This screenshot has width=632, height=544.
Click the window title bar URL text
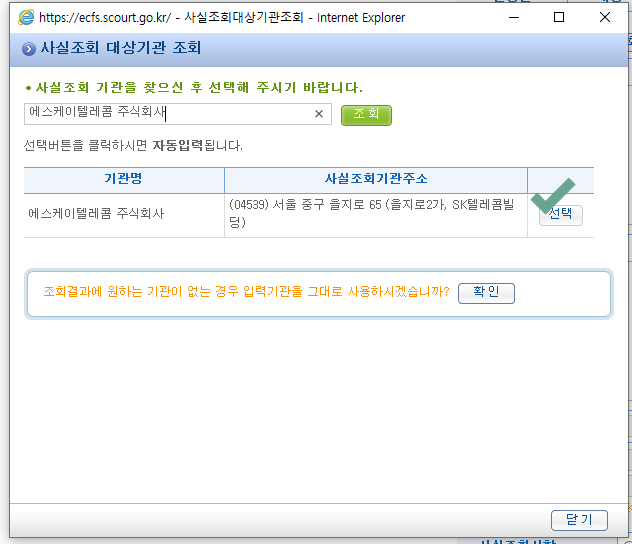pyautogui.click(x=105, y=18)
